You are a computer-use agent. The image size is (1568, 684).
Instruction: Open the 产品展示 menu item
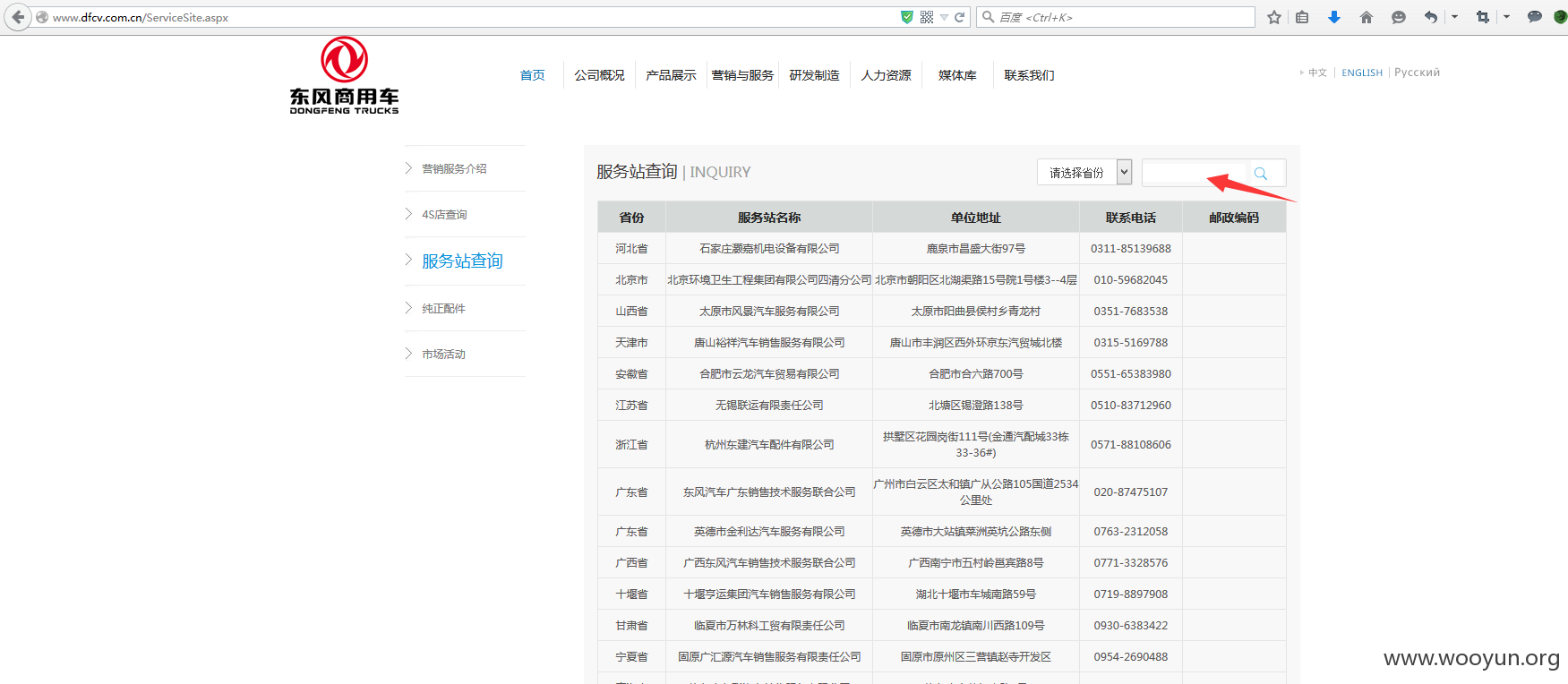[671, 75]
